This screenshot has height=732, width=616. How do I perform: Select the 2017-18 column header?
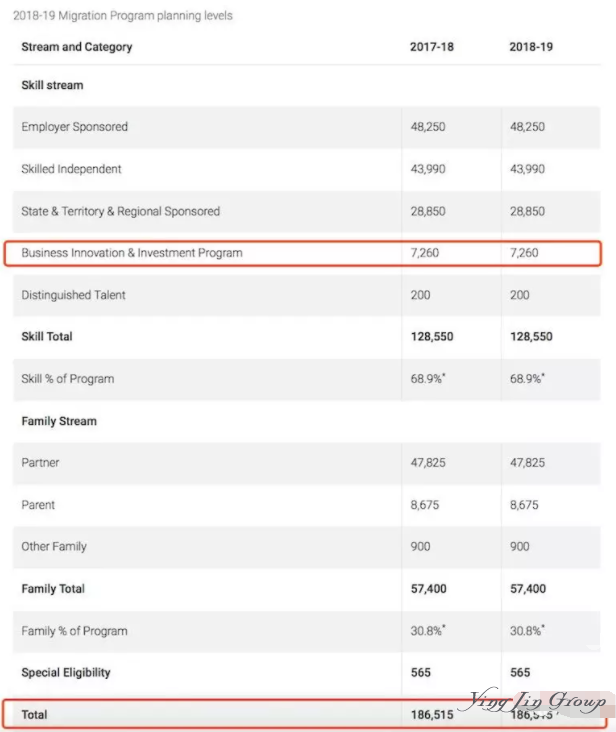tap(432, 47)
